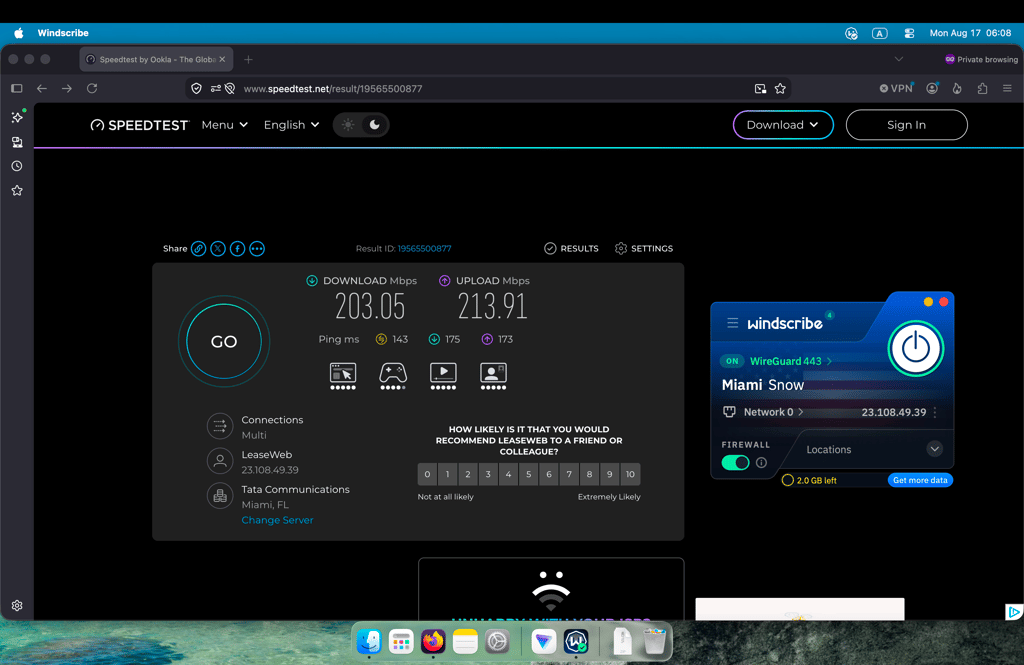Start test with GO button
The image size is (1024, 665).
(224, 342)
